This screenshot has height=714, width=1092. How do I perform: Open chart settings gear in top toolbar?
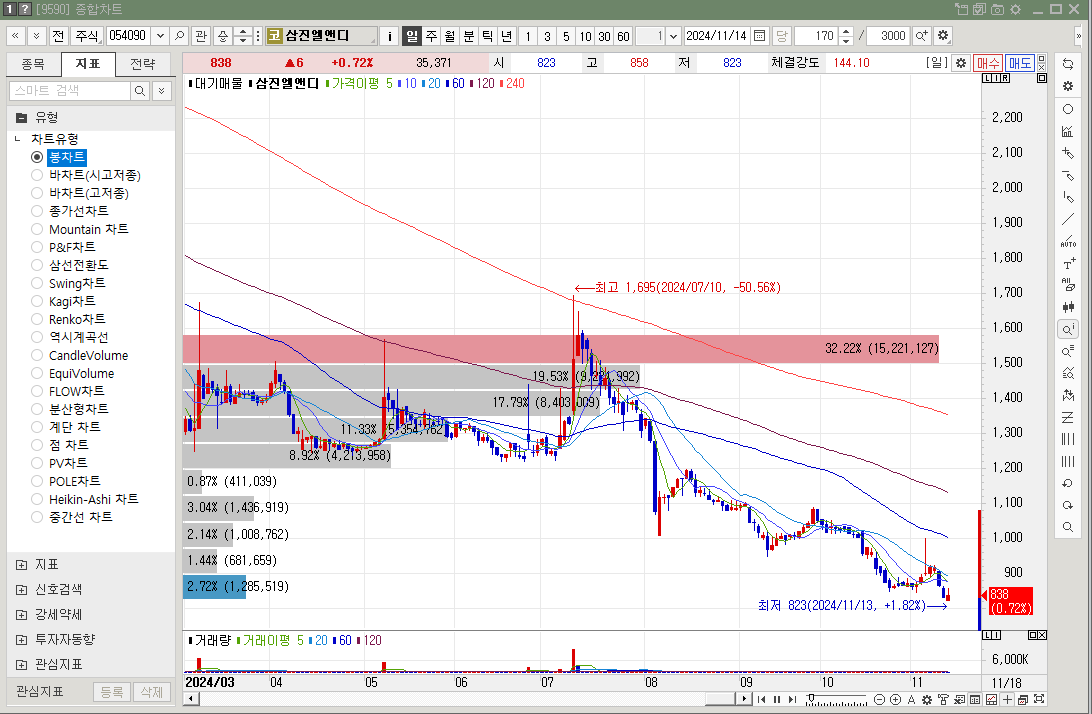click(x=943, y=36)
